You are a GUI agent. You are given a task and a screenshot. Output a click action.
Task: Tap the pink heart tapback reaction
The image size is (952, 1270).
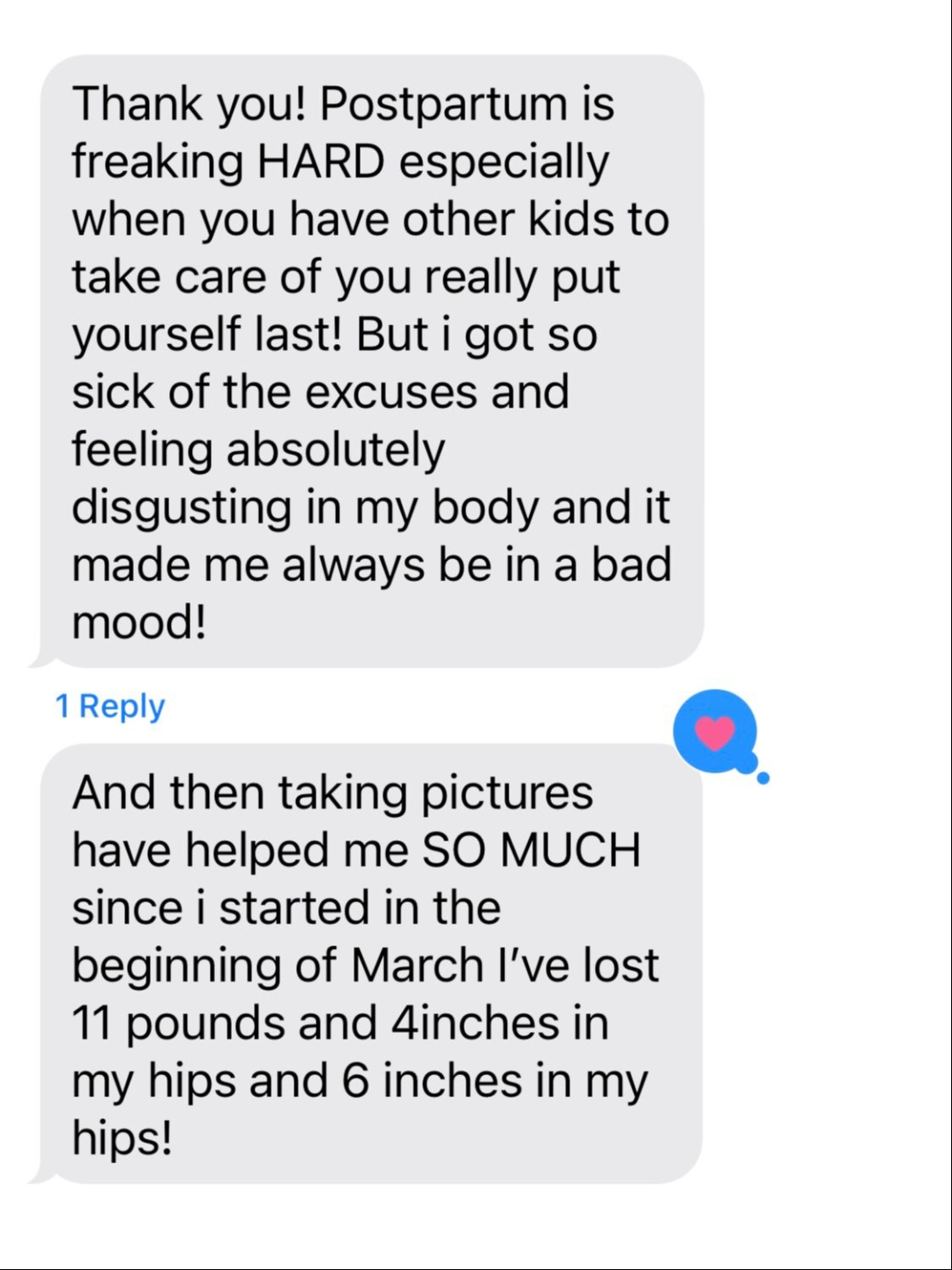coord(715,732)
